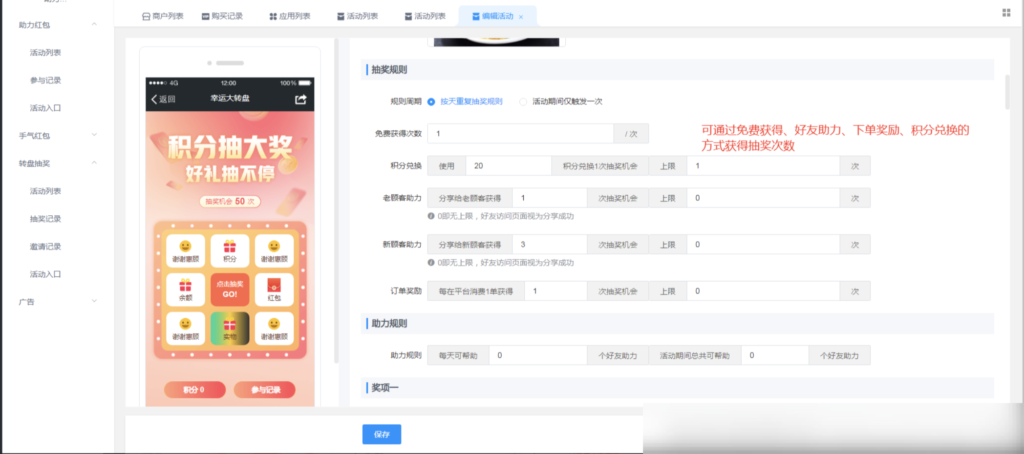Tap the 红包 prize tile in preview
The width and height of the screenshot is (1024, 454).
coord(274,290)
